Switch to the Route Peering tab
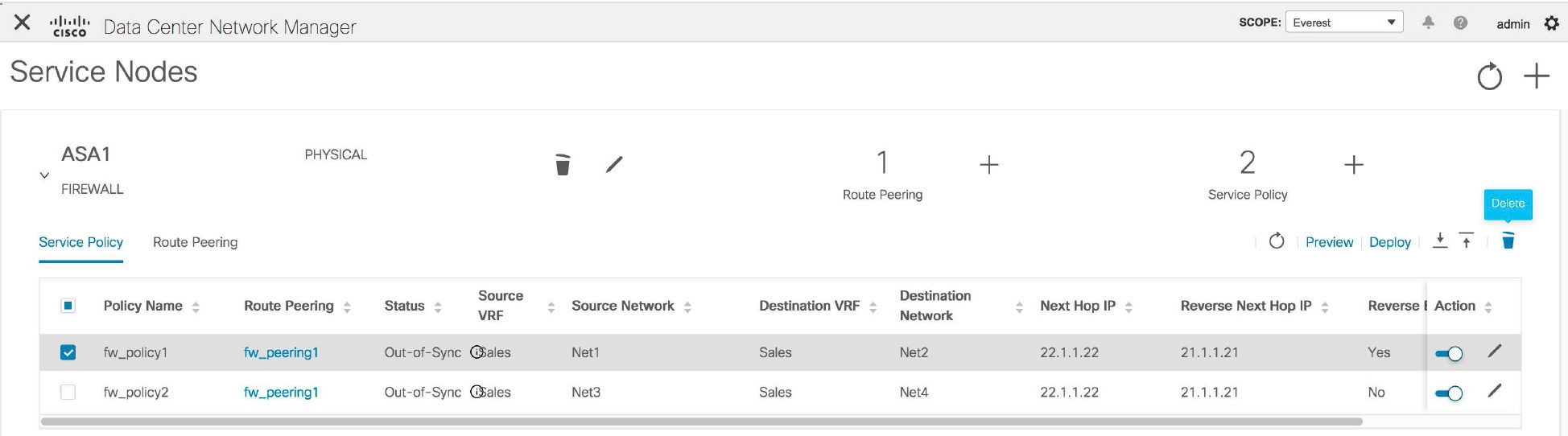 195,242
